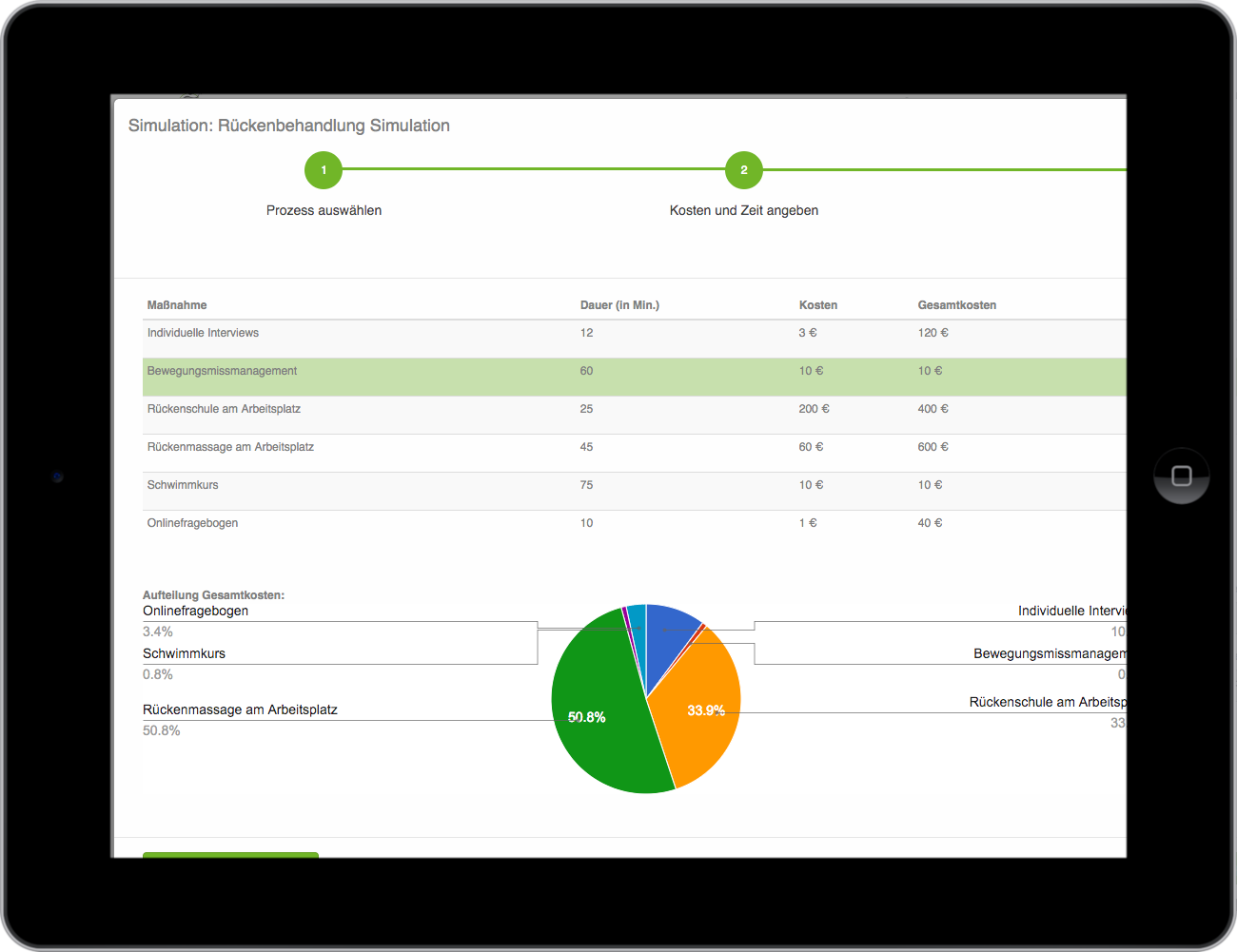Click Individuelle Interviews chart legend label
Screen dimensions: 1237x952
[1072, 611]
